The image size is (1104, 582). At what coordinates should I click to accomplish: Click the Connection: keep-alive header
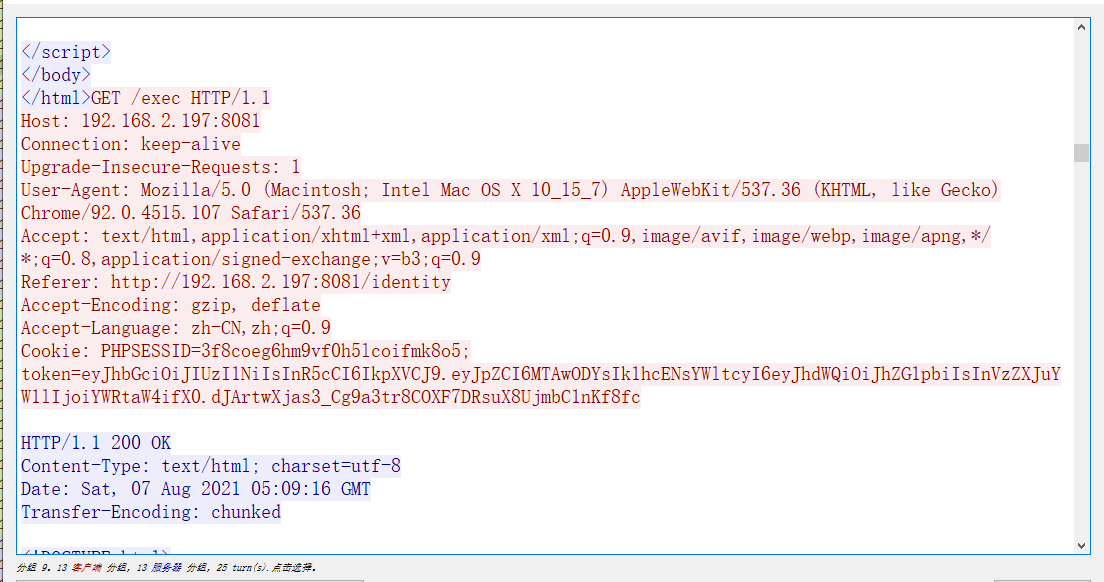[x=131, y=144]
